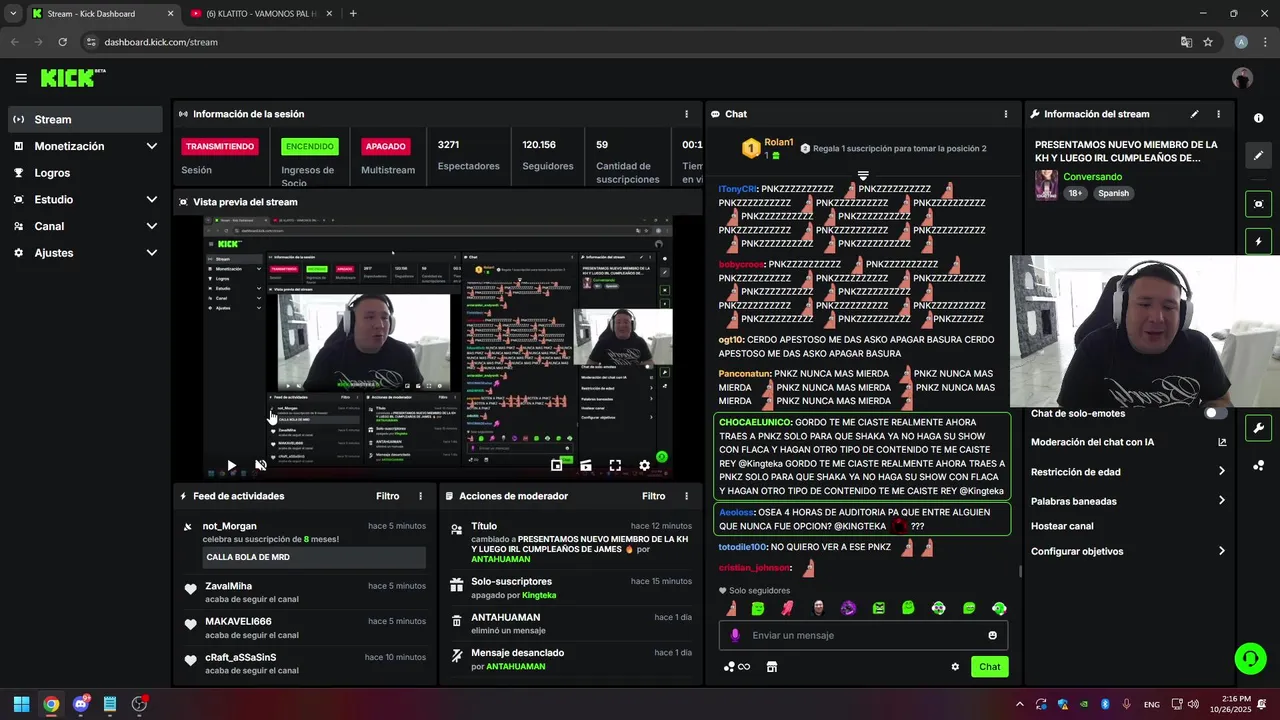Expand the Monetización sidebar section
Image resolution: width=1280 pixels, height=720 pixels.
pos(151,146)
